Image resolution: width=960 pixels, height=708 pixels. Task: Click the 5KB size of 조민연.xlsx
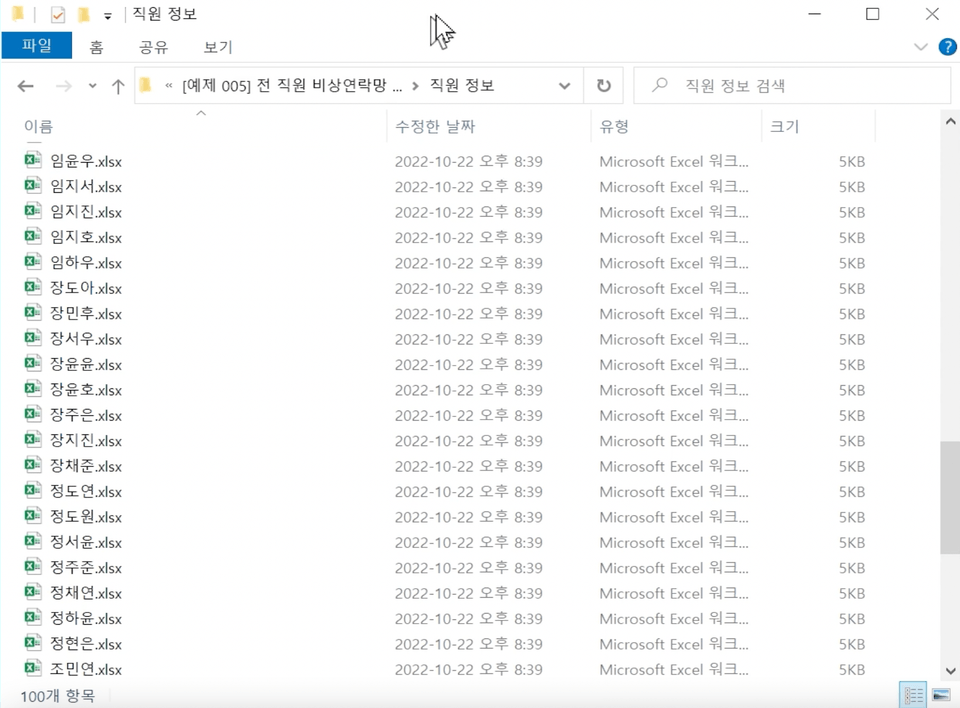[x=852, y=670]
